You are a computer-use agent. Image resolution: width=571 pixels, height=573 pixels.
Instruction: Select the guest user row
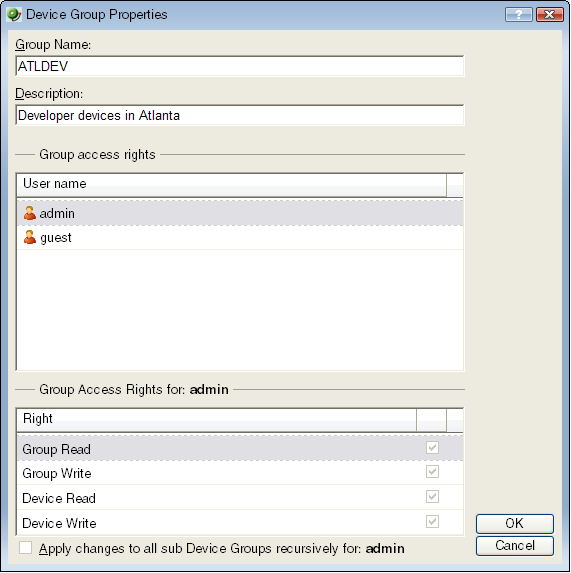(x=240, y=238)
